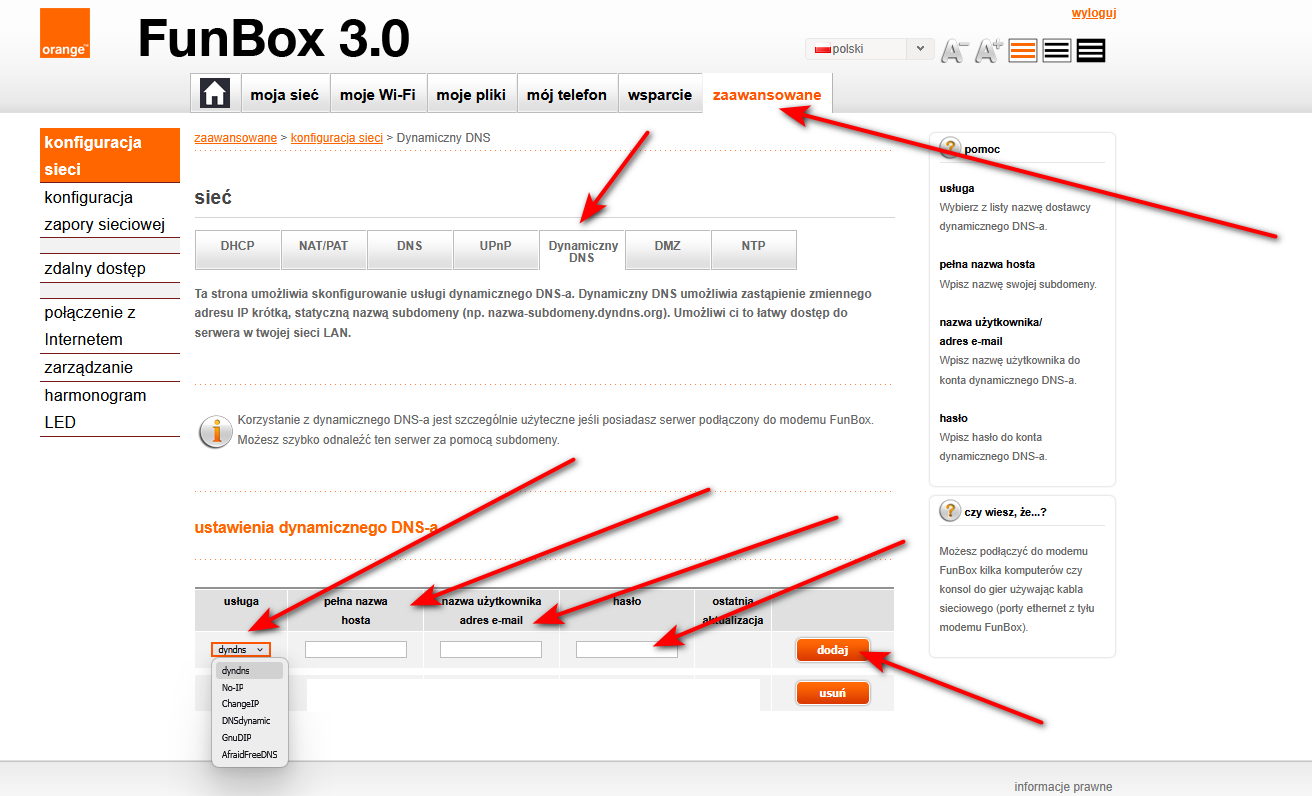This screenshot has height=796, width=1312.
Task: Open the zaawansowane main tab
Action: click(x=767, y=94)
